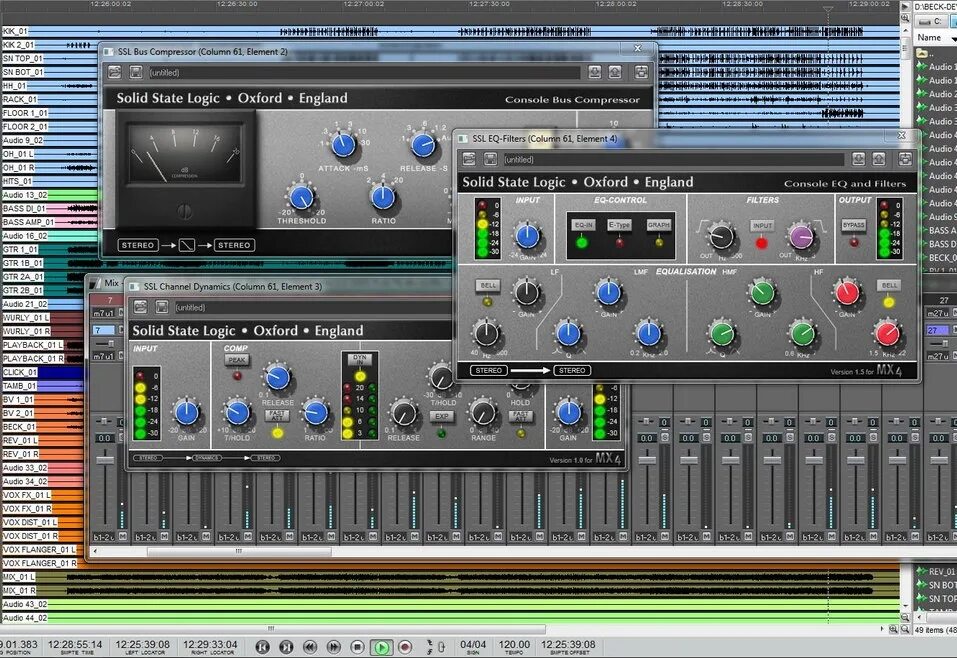Click the rightmost toolbar icon in SSL EQ-Filters

coord(905,159)
